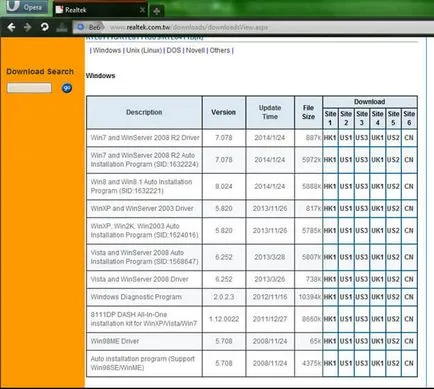Download 8111DP DASH kit from US3

point(361,319)
